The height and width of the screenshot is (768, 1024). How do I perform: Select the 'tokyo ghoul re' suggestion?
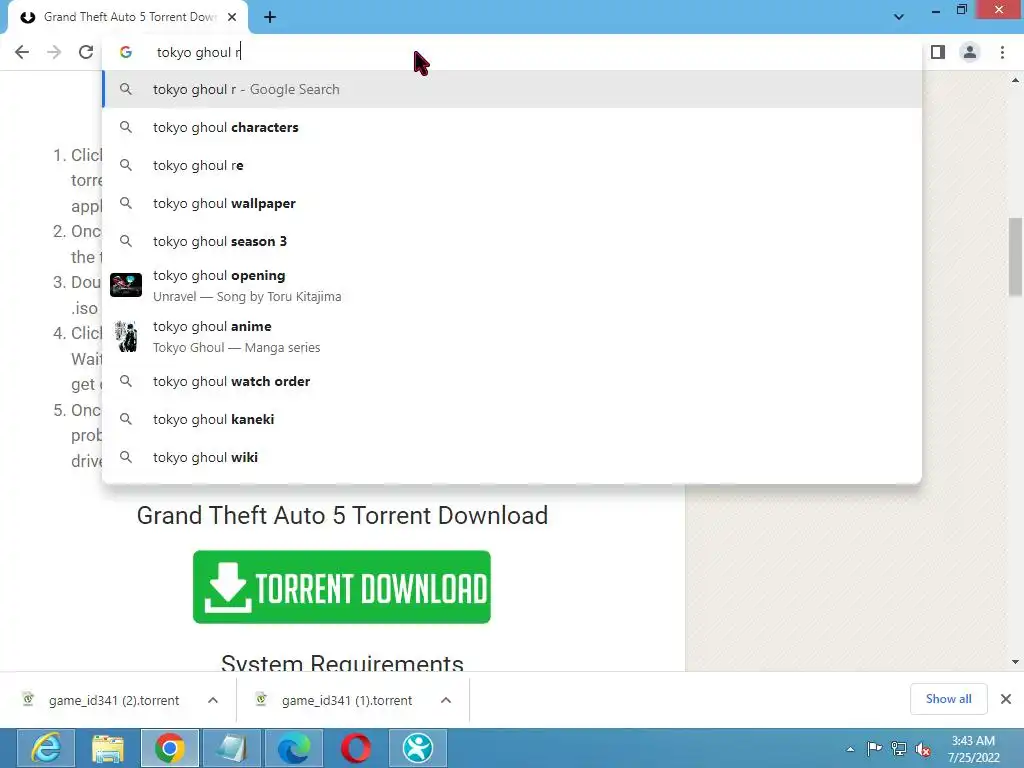[x=512, y=165]
